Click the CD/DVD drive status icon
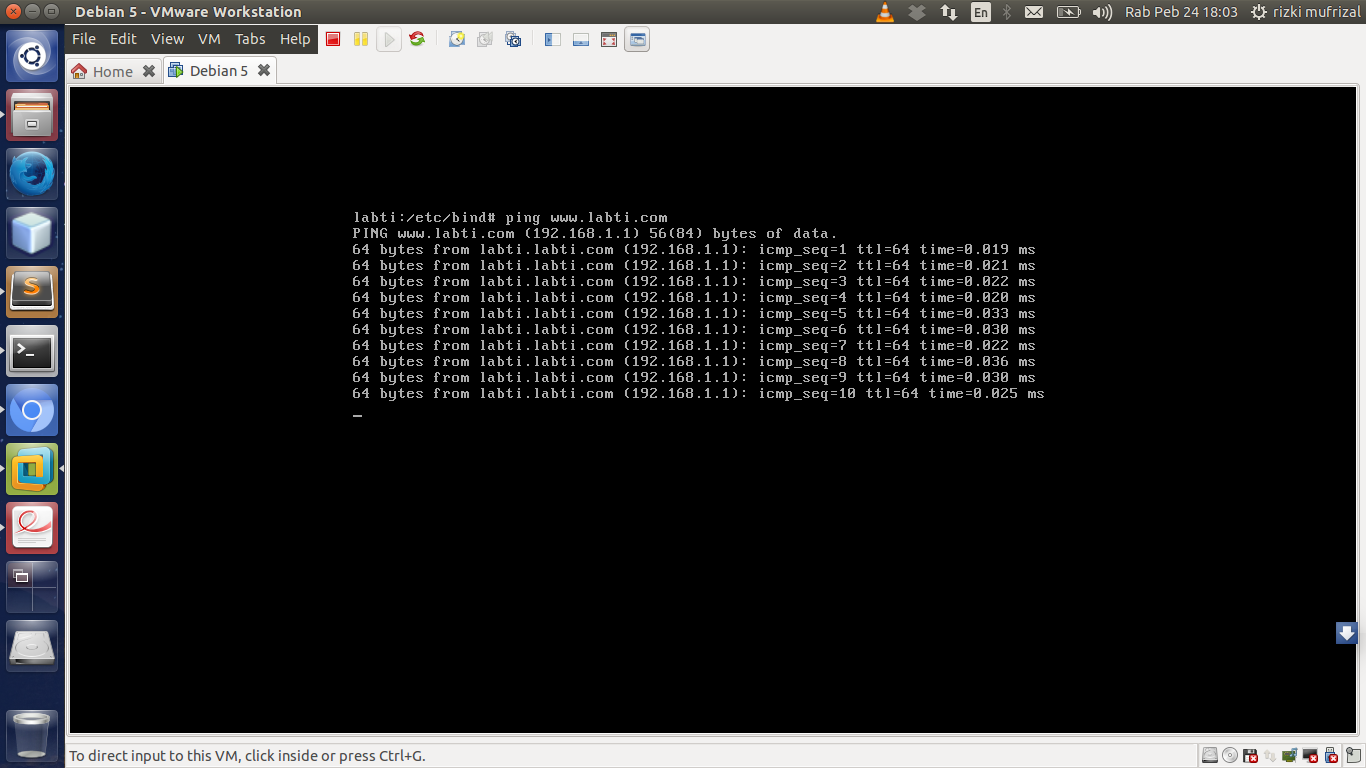 [1230, 755]
